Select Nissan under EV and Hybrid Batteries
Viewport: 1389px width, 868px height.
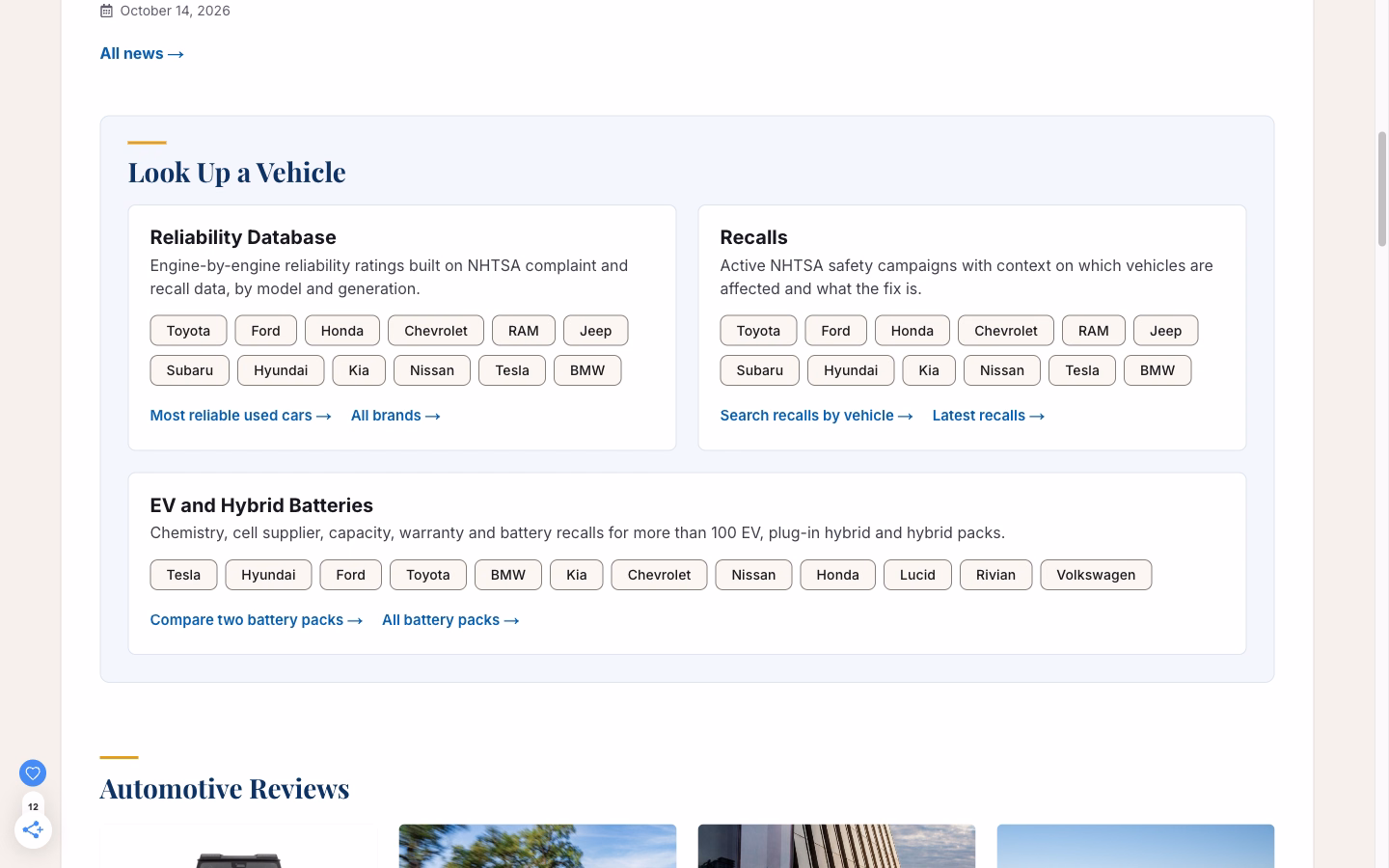click(753, 575)
